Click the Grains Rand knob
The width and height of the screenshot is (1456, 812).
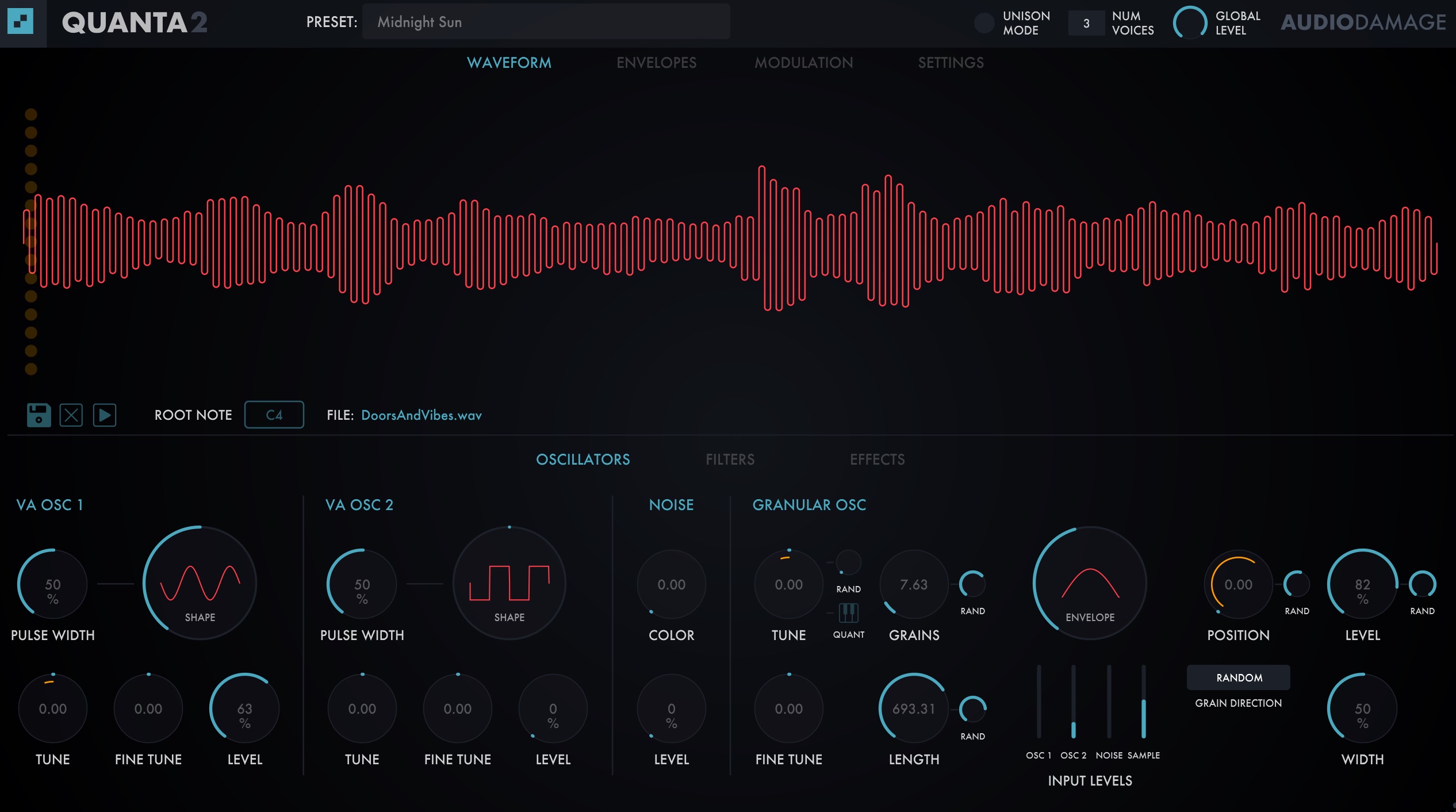(972, 584)
